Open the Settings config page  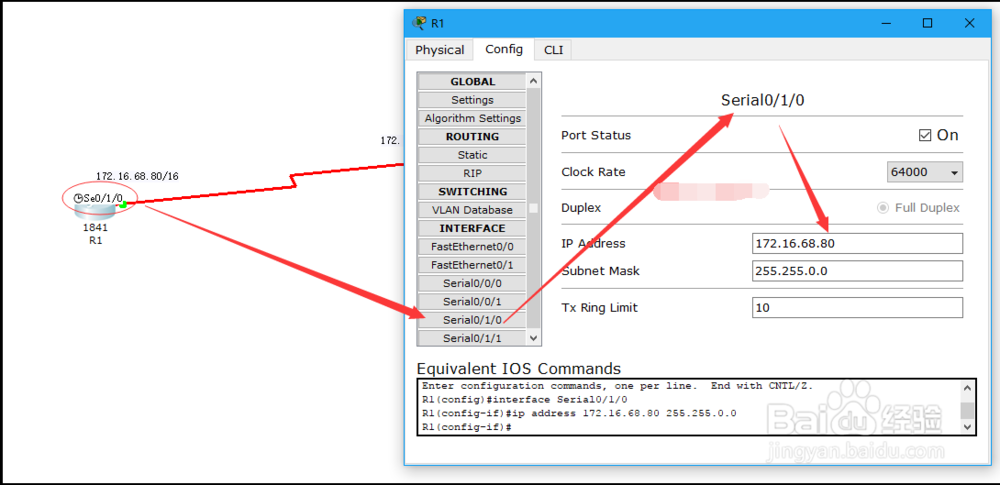pos(472,100)
